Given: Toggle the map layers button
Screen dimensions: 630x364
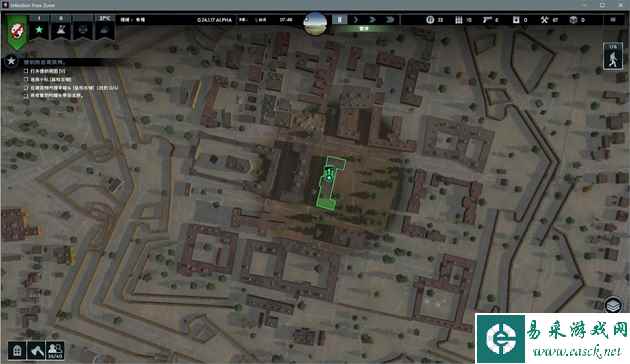Looking at the screenshot, I should tap(613, 305).
